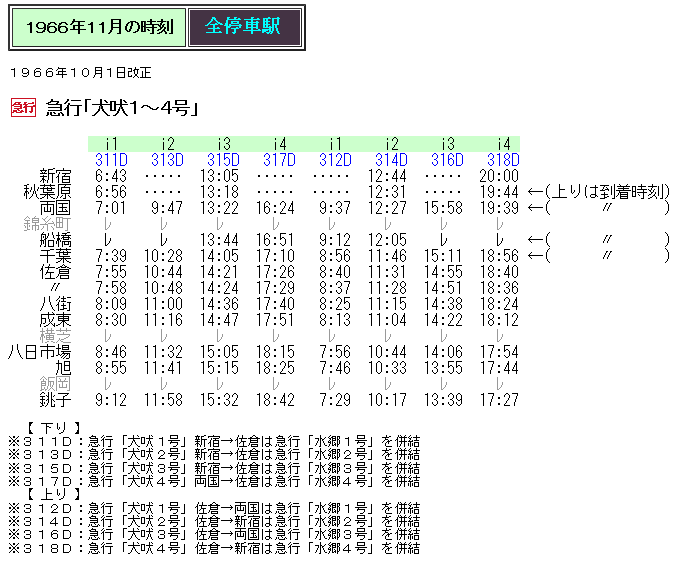Click the 1966年10月1日改正 revision date text

point(81,73)
